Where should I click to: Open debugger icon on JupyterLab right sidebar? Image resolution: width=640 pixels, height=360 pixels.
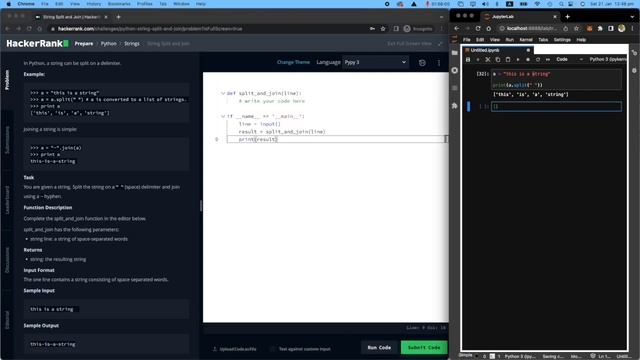(634, 70)
